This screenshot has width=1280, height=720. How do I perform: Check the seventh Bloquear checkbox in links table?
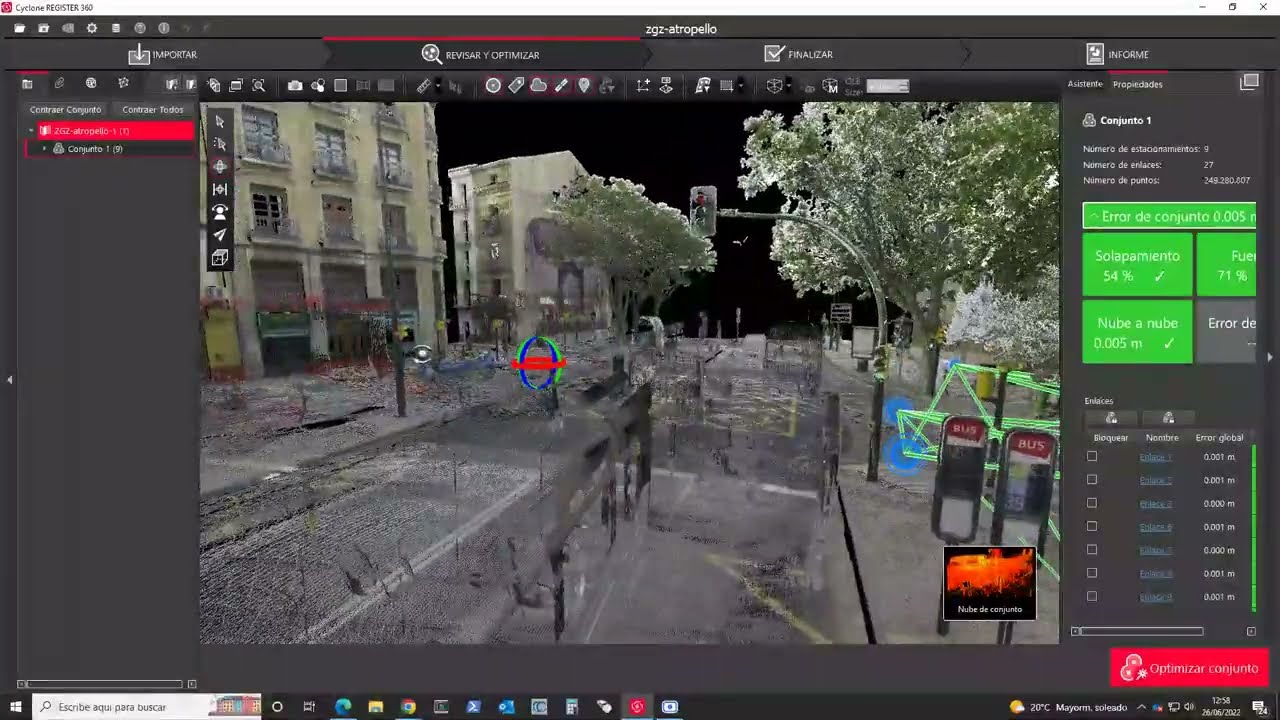click(1092, 596)
